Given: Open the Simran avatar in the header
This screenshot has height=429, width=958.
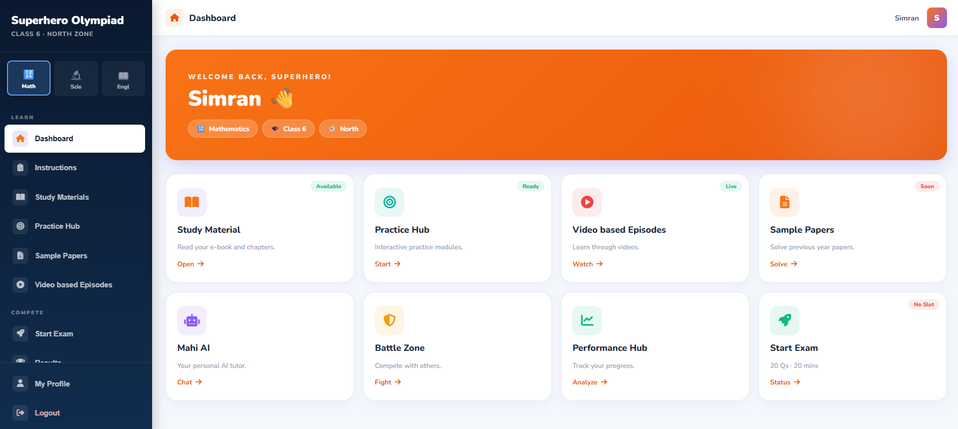Looking at the screenshot, I should coord(937,18).
